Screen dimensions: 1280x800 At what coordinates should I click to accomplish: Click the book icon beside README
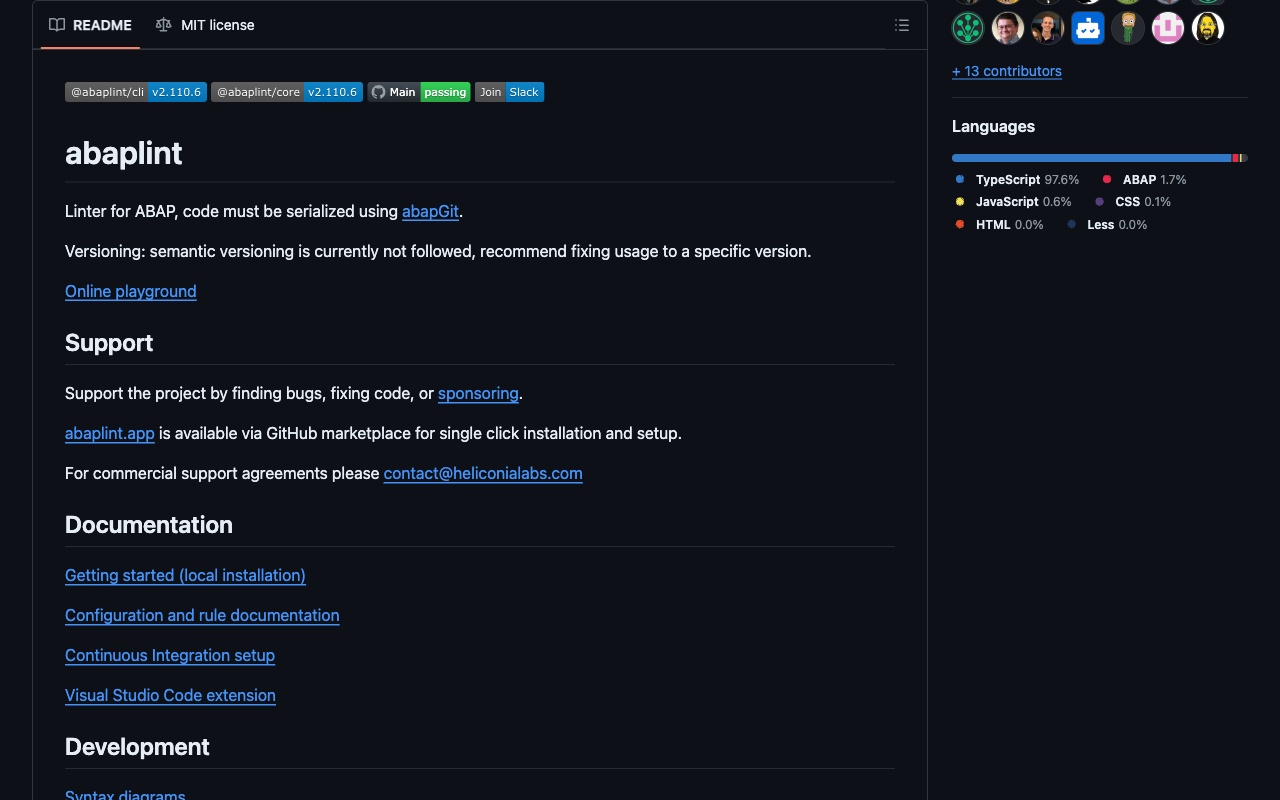tap(57, 25)
